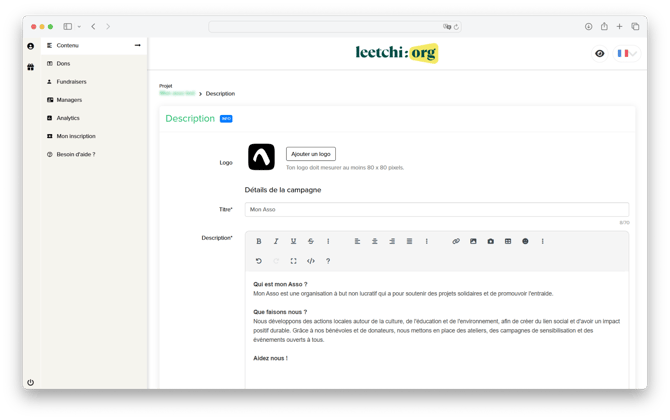Open more paragraph options after justify
Viewport: 670px width, 420px height.
tap(426, 241)
